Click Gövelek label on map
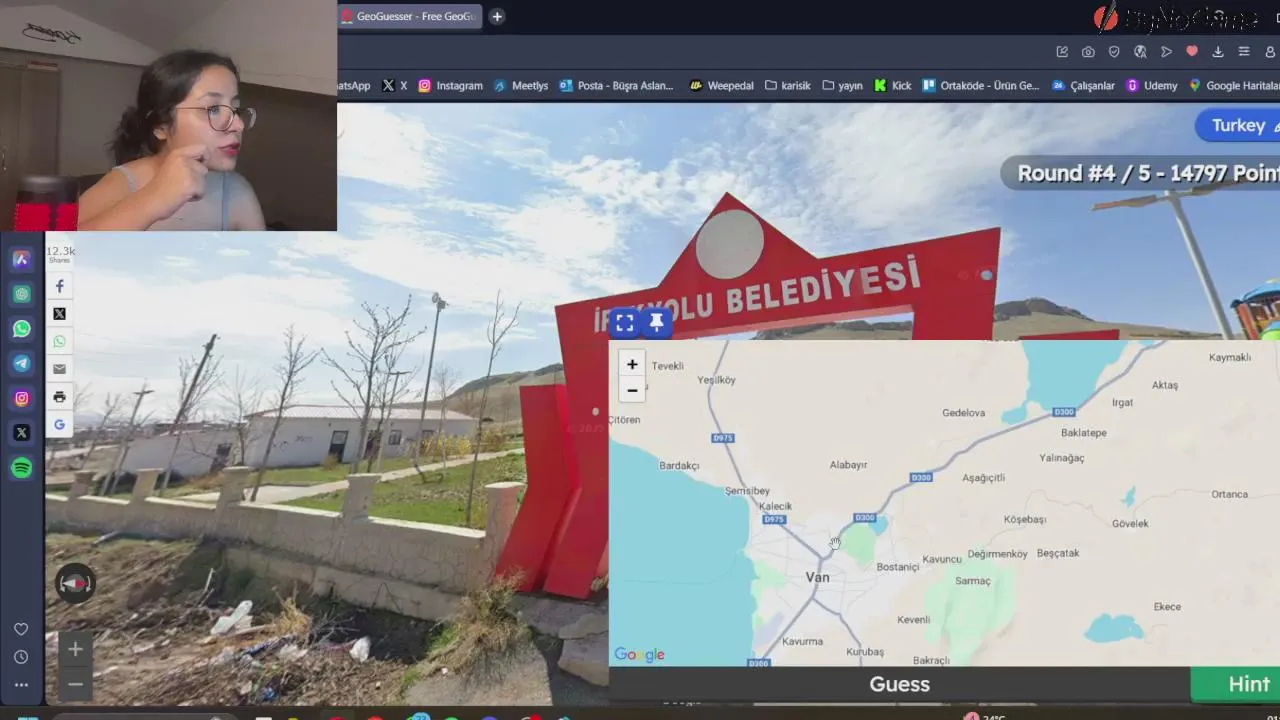 coord(1130,524)
